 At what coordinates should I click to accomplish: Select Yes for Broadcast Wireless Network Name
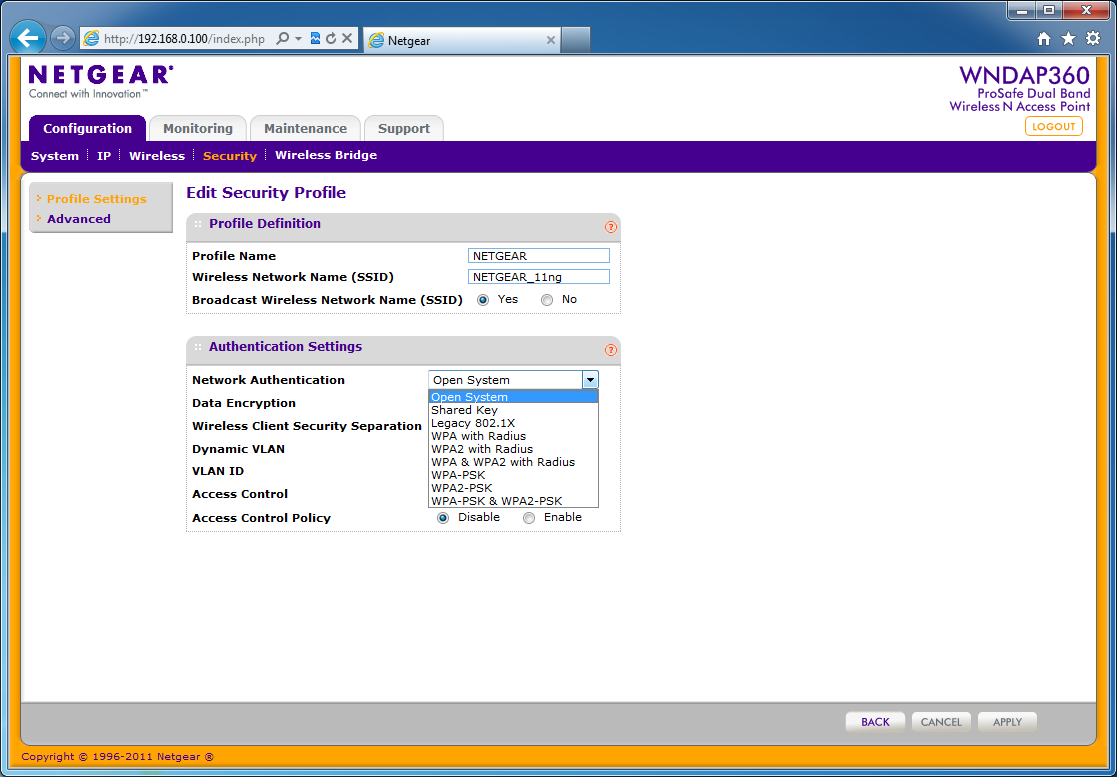point(483,300)
